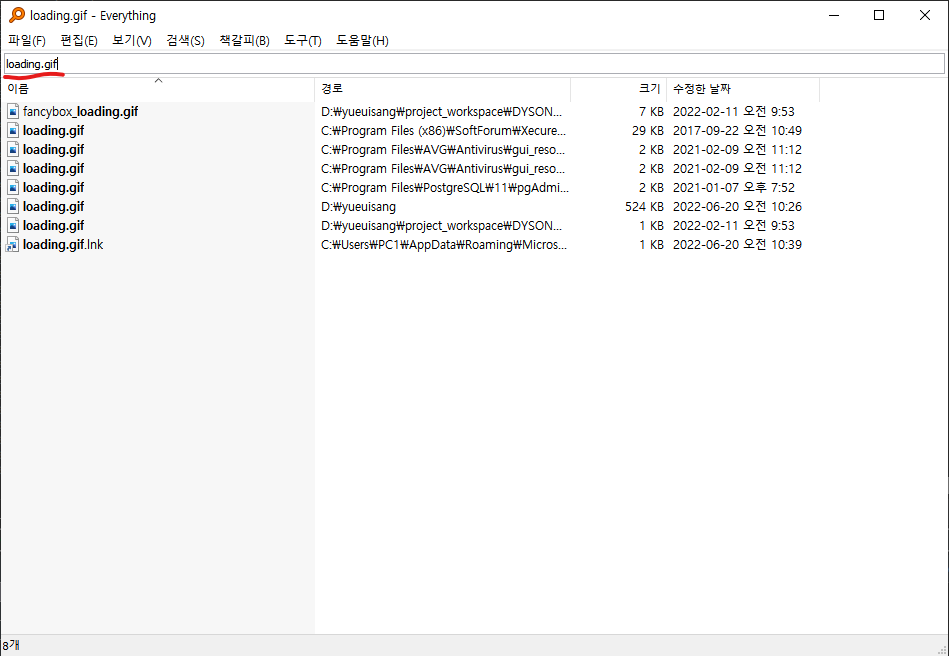949x656 pixels.
Task: Click the date 2022-06-20 오전 10:39
Action: pos(737,244)
